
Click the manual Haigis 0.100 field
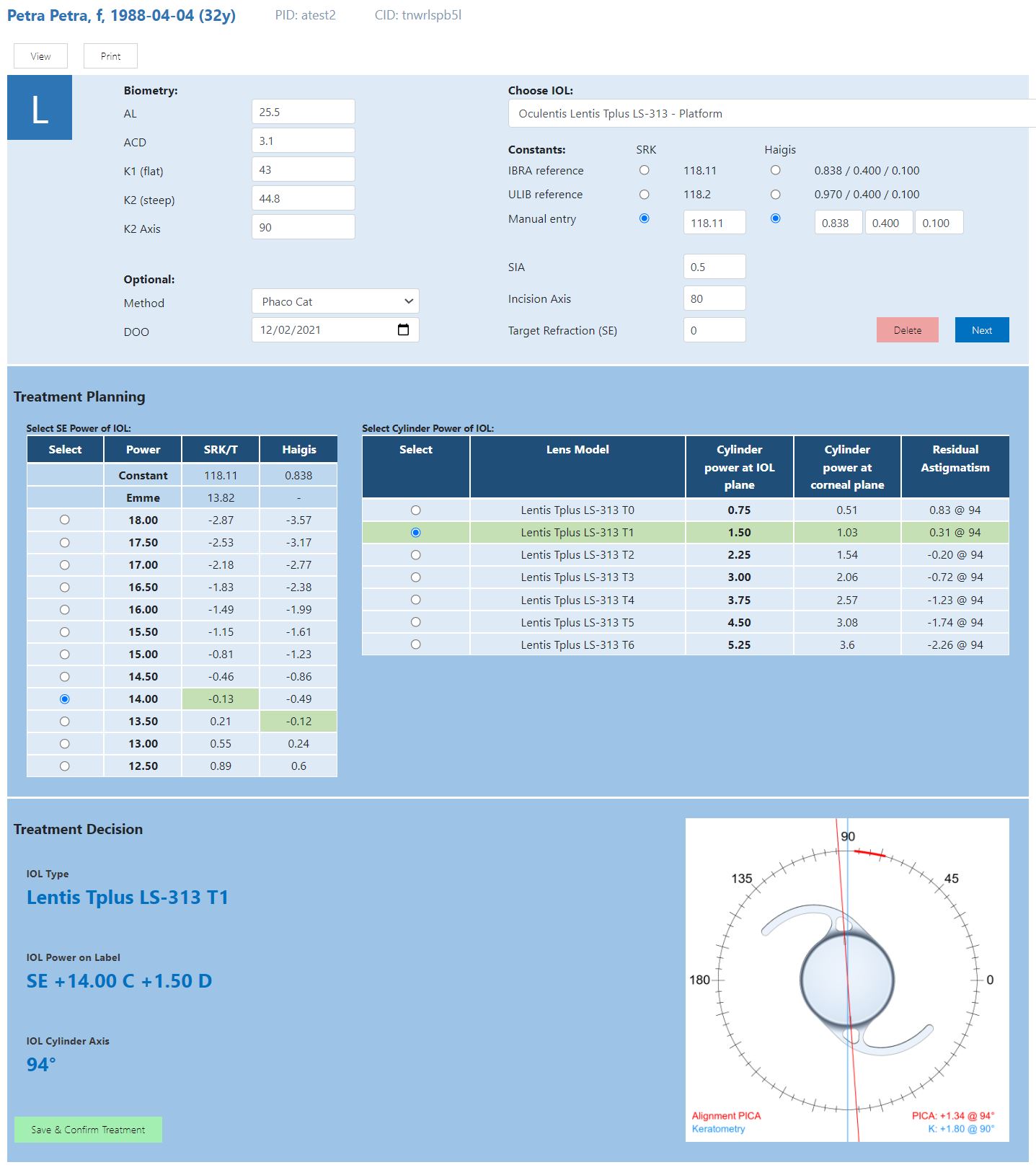[939, 223]
